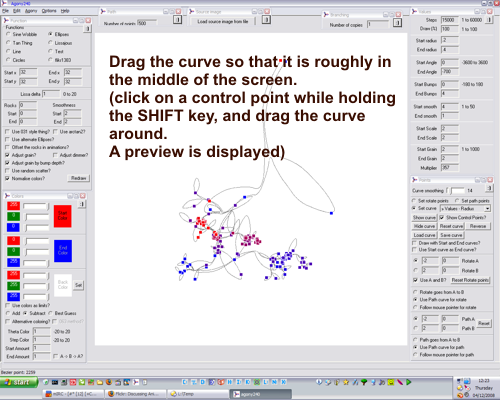The width and height of the screenshot is (500, 400).
Task: Click the red Start Color swatch
Action: [63, 216]
